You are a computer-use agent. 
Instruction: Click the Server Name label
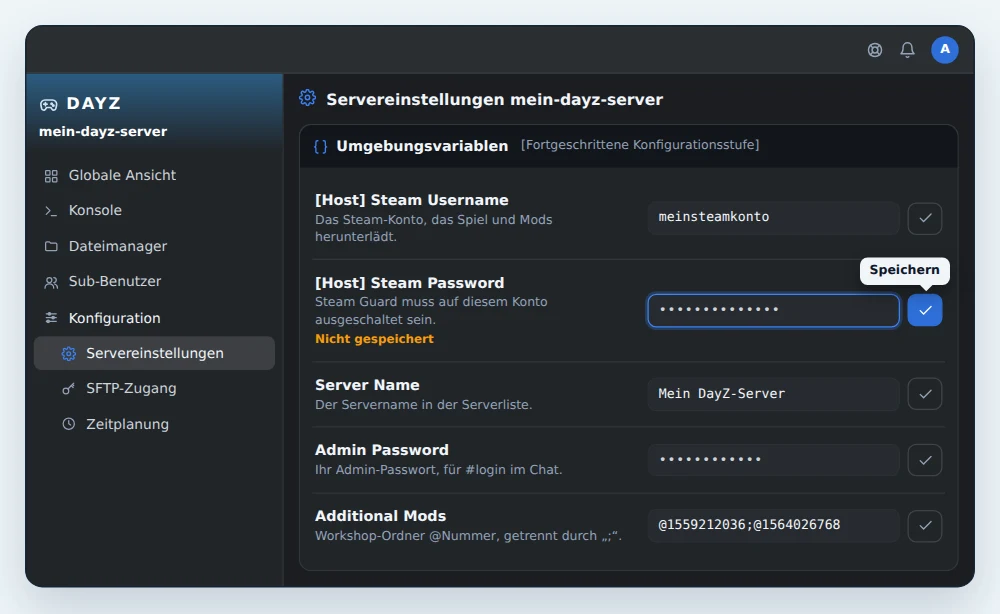(x=367, y=385)
